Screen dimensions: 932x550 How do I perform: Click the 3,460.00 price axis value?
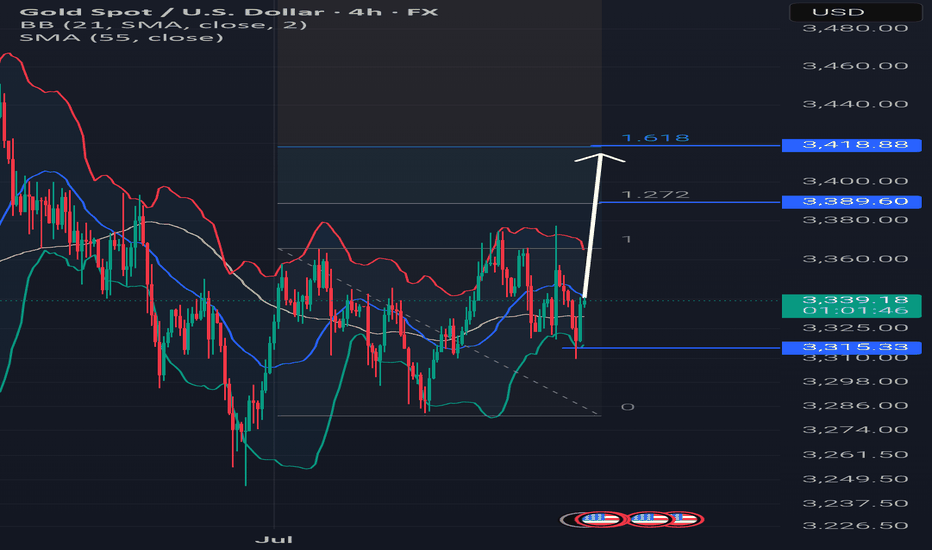(855, 65)
